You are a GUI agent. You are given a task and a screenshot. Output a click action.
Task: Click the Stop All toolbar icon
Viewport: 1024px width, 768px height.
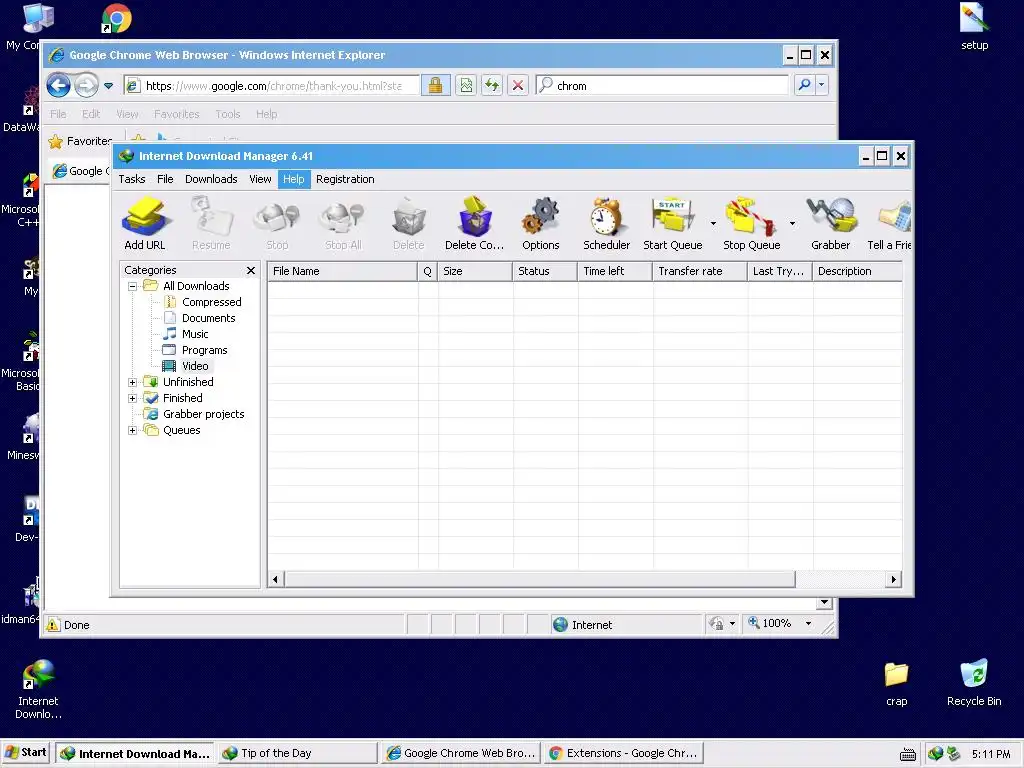coord(344,224)
